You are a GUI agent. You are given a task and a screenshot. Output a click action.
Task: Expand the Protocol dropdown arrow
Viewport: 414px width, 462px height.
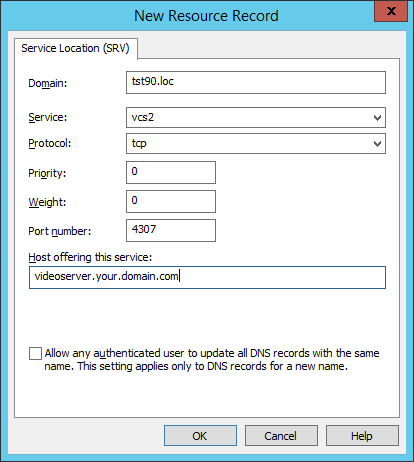coord(377,144)
